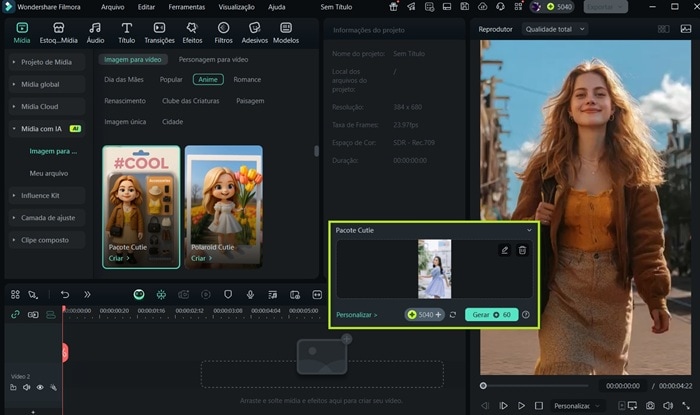Expand Influence Kit section
This screenshot has height=415, width=700.
tap(46, 195)
